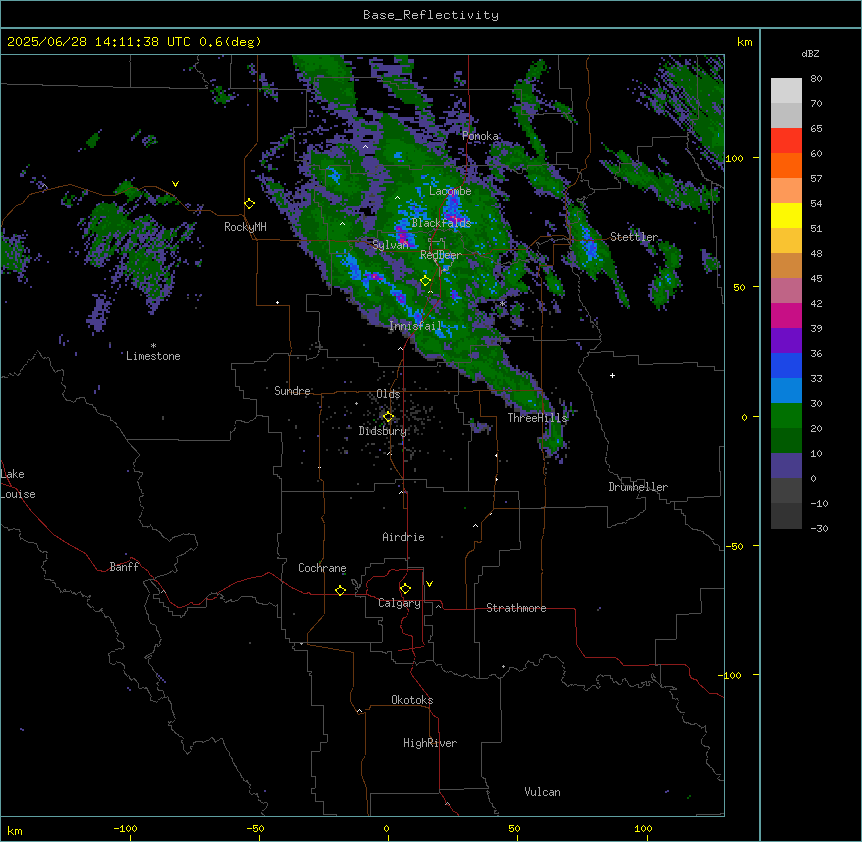The image size is (862, 842).
Task: Click the Okotoks label
Action: 412,700
